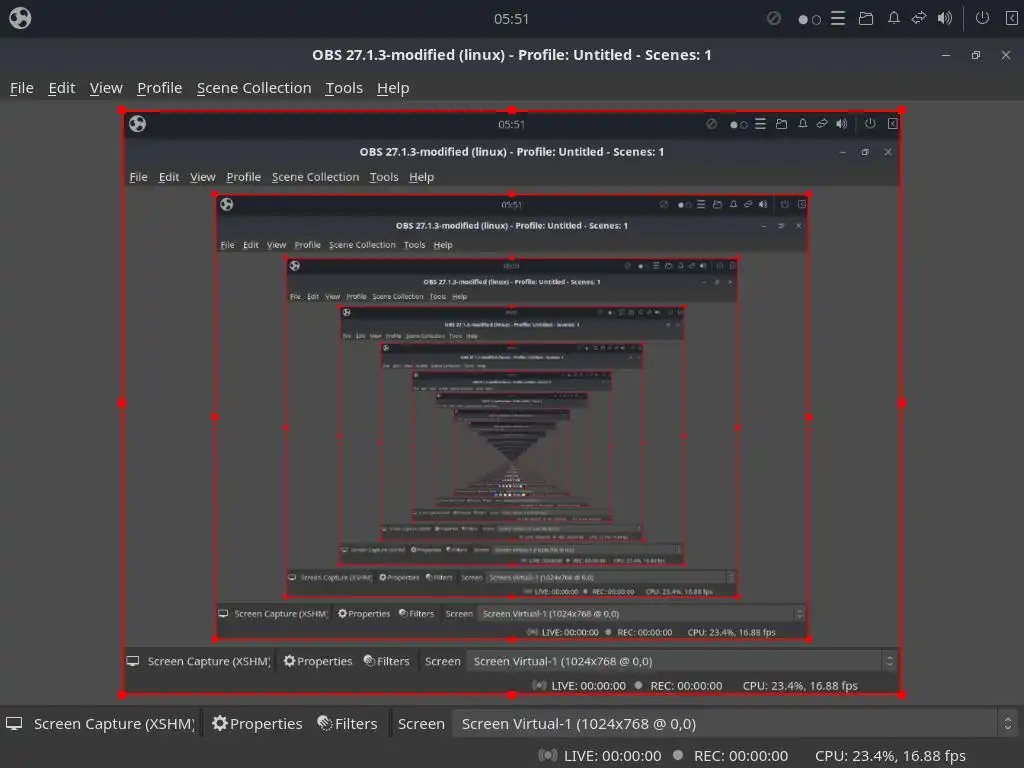Image resolution: width=1024 pixels, height=768 pixels.
Task: Click the LIVE: 00:00:00 status text
Action: point(613,756)
